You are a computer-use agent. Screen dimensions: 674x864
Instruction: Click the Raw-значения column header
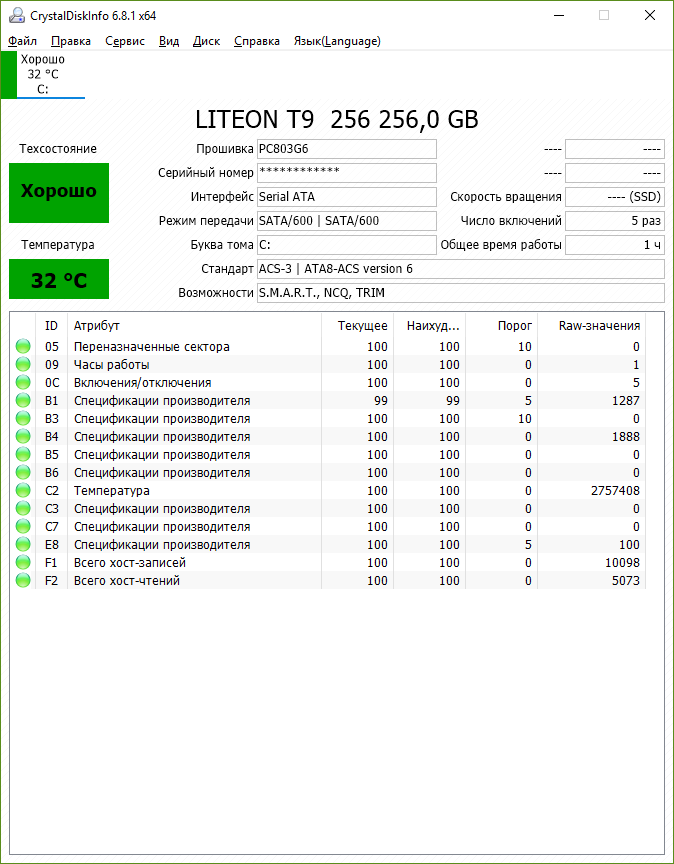click(591, 326)
